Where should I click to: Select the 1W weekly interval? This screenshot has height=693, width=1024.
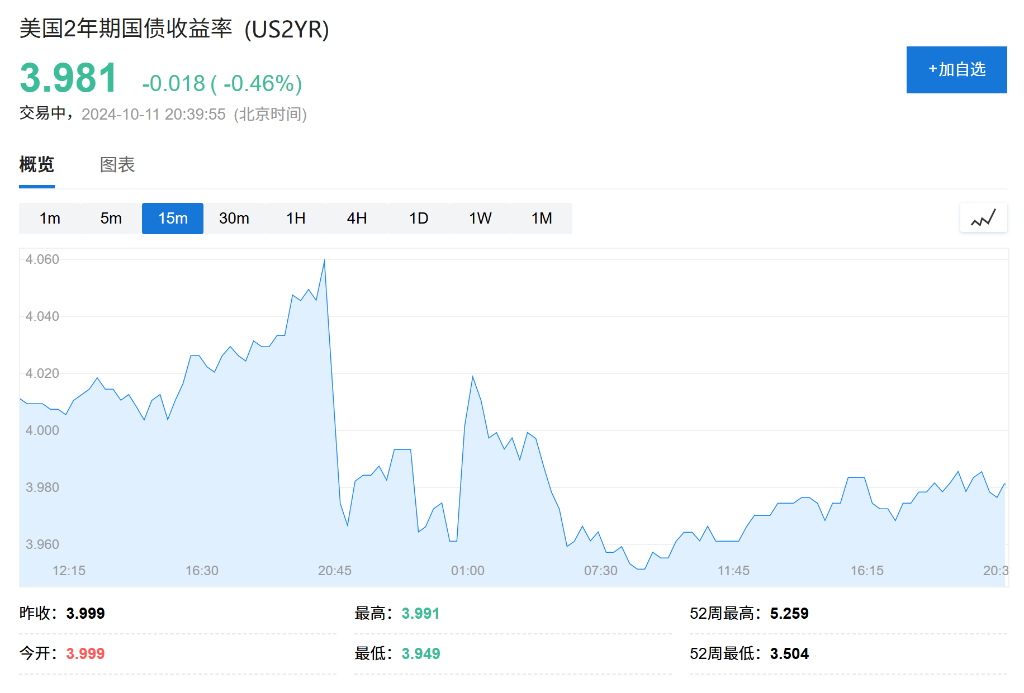point(480,218)
